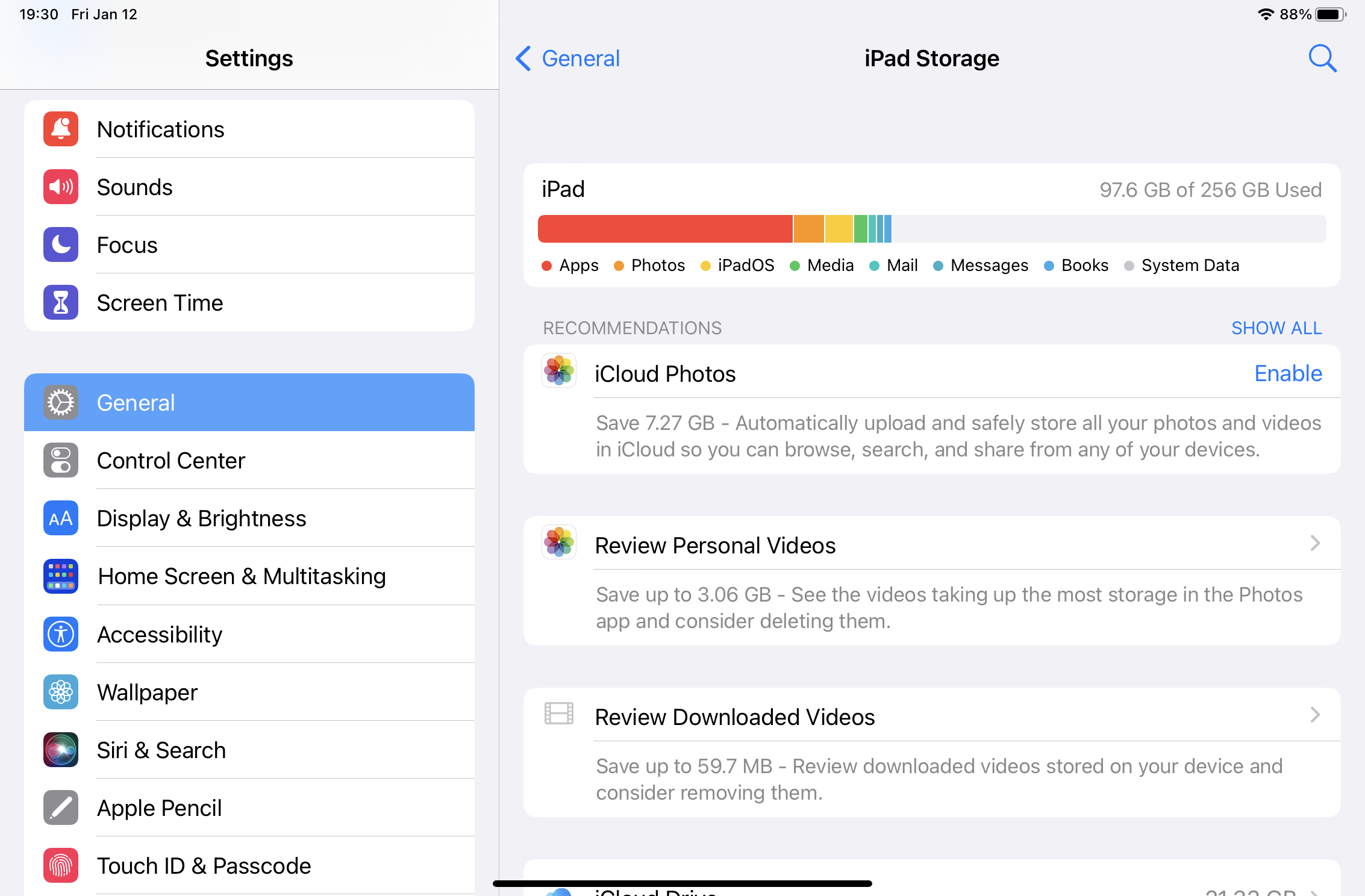Tap the orange Photos segment of storage bar

pos(808,229)
